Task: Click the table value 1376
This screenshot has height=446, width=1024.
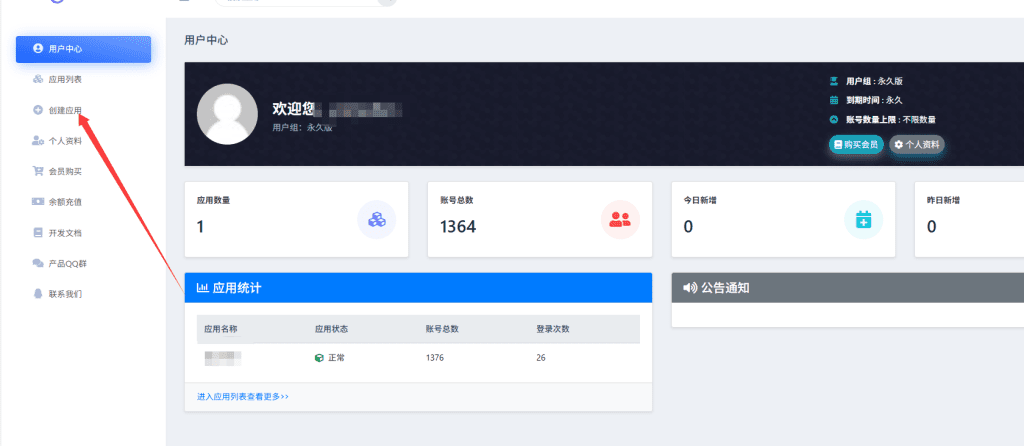Action: tap(435, 358)
